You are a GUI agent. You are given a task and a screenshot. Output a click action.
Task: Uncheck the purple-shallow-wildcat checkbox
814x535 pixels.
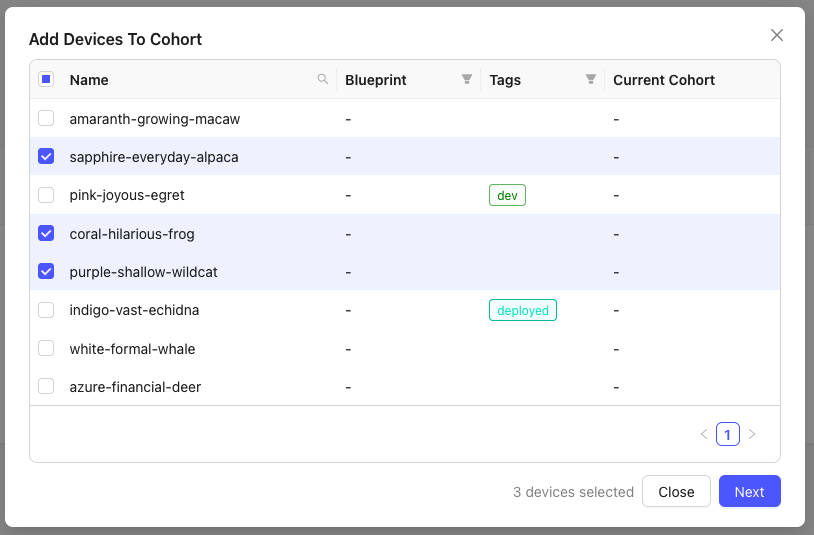[x=46, y=271]
